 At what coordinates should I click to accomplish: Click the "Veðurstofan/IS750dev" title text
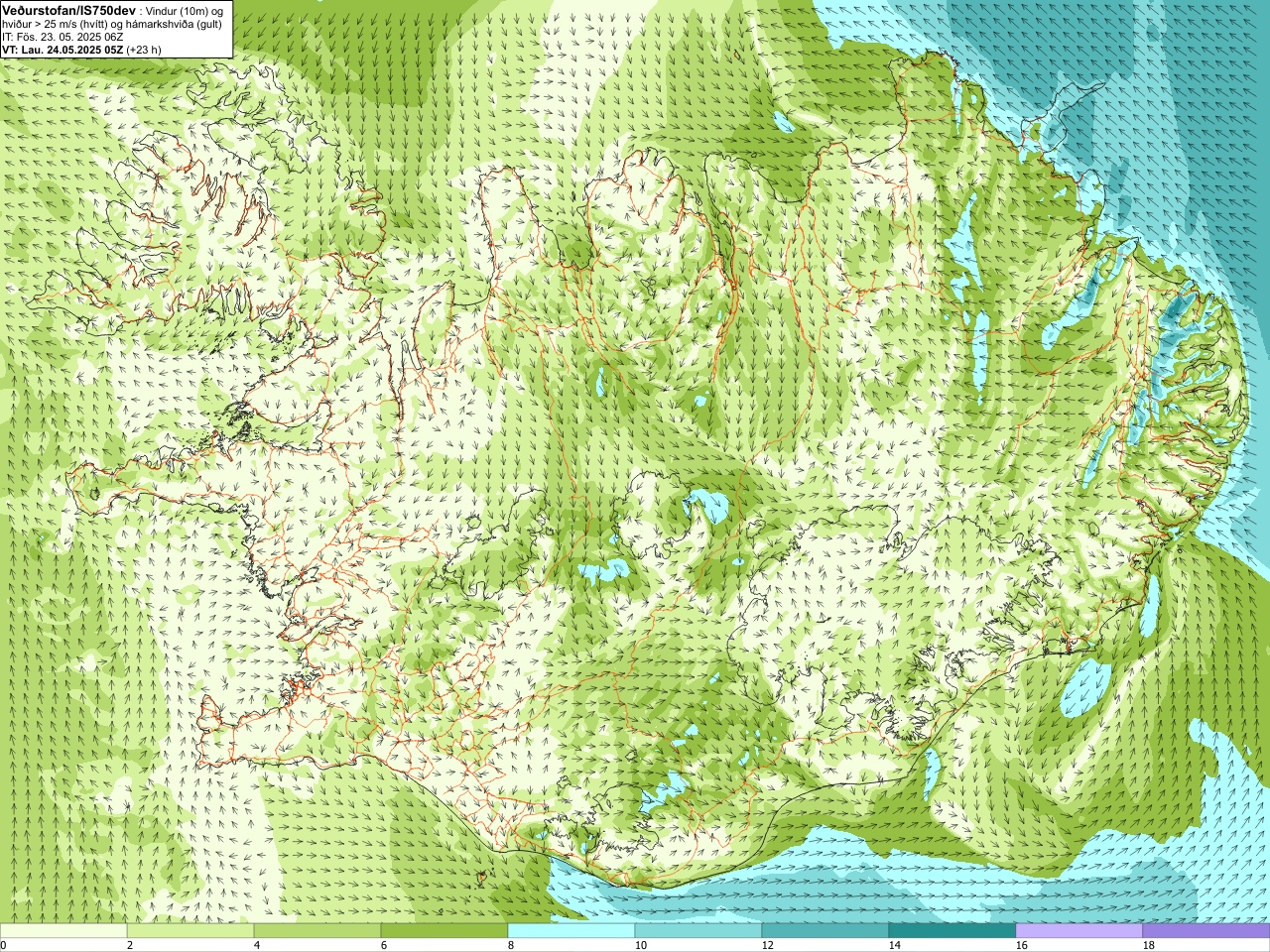(x=68, y=10)
